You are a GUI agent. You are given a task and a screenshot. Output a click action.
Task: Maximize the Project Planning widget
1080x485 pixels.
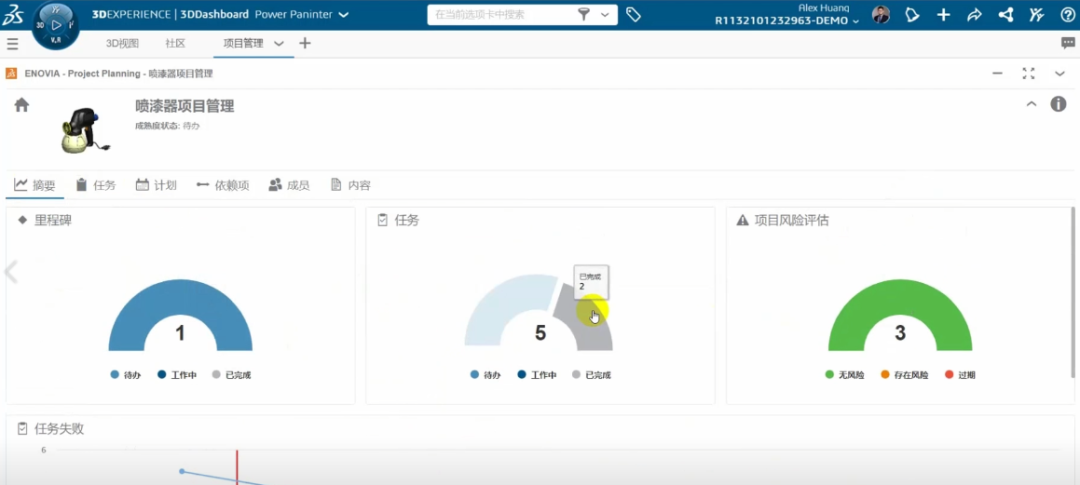click(1028, 73)
